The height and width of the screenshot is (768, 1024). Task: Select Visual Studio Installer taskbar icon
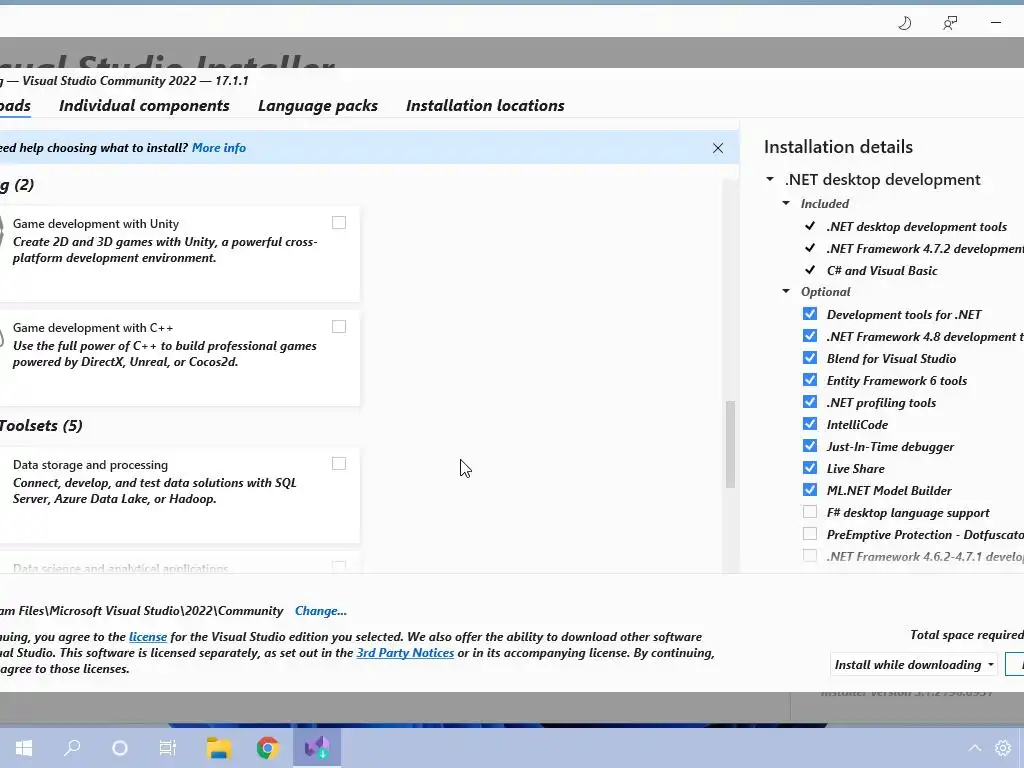pyautogui.click(x=317, y=748)
